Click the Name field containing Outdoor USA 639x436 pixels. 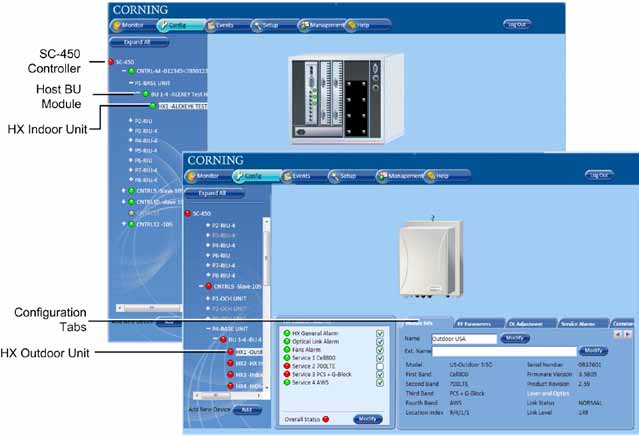[464, 339]
